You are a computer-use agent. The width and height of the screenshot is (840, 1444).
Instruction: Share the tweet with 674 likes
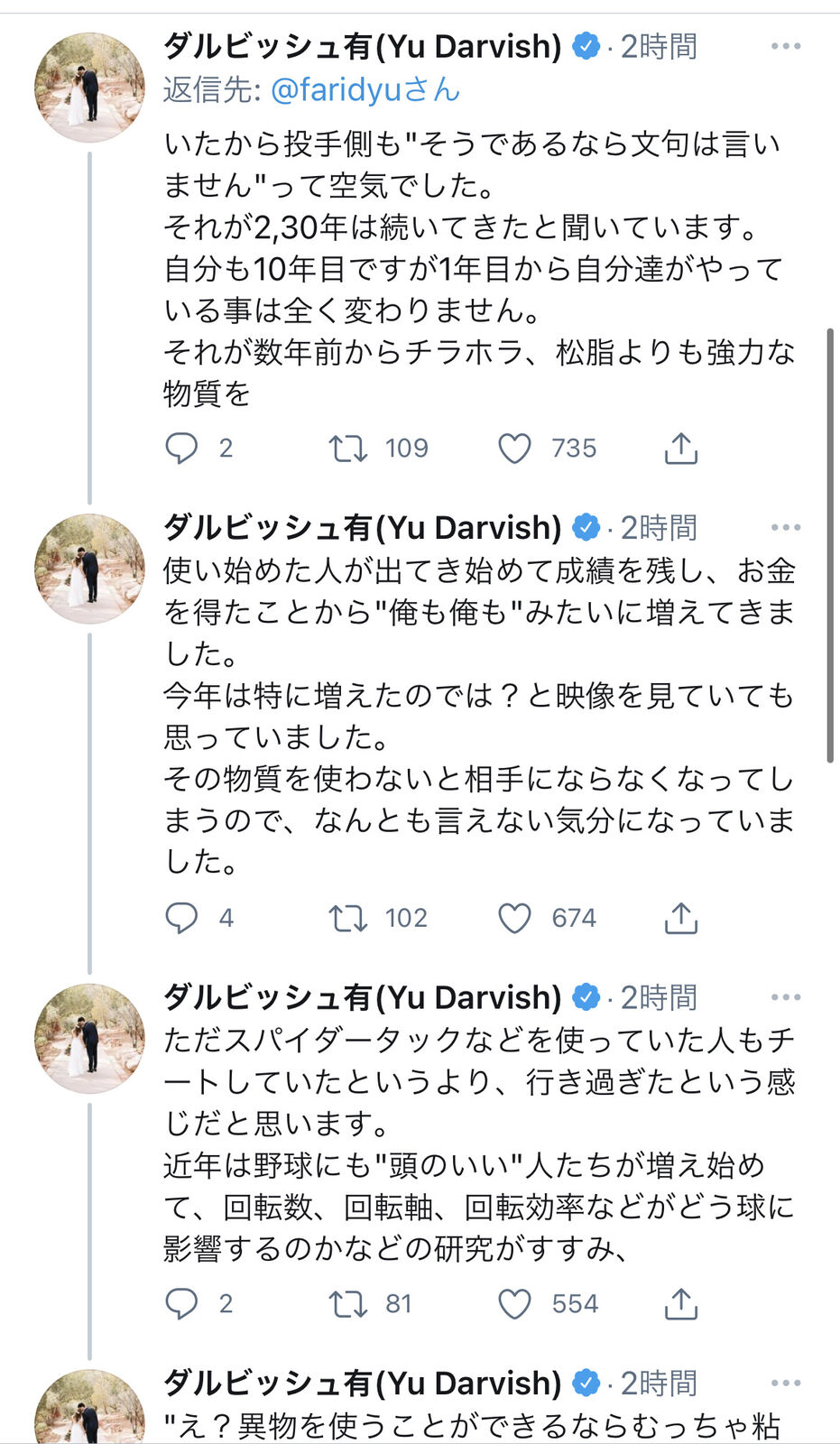click(681, 918)
